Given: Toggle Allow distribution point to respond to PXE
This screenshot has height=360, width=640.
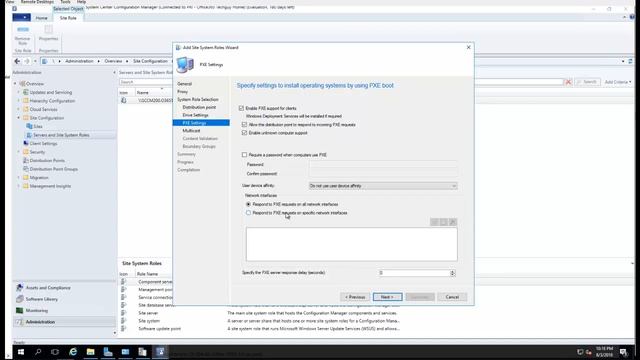Looking at the screenshot, I should point(244,124).
